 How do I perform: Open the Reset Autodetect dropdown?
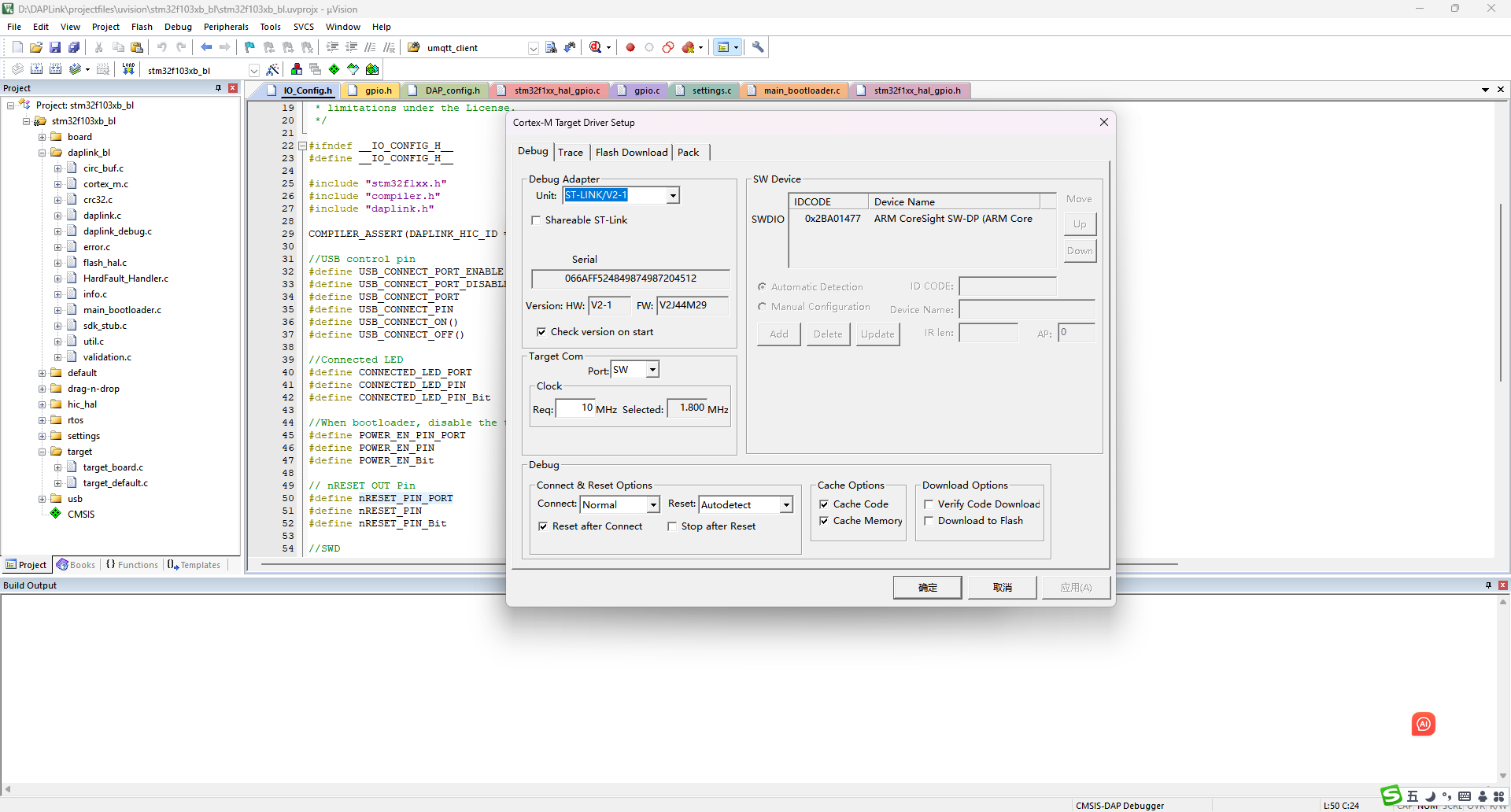pyautogui.click(x=785, y=505)
